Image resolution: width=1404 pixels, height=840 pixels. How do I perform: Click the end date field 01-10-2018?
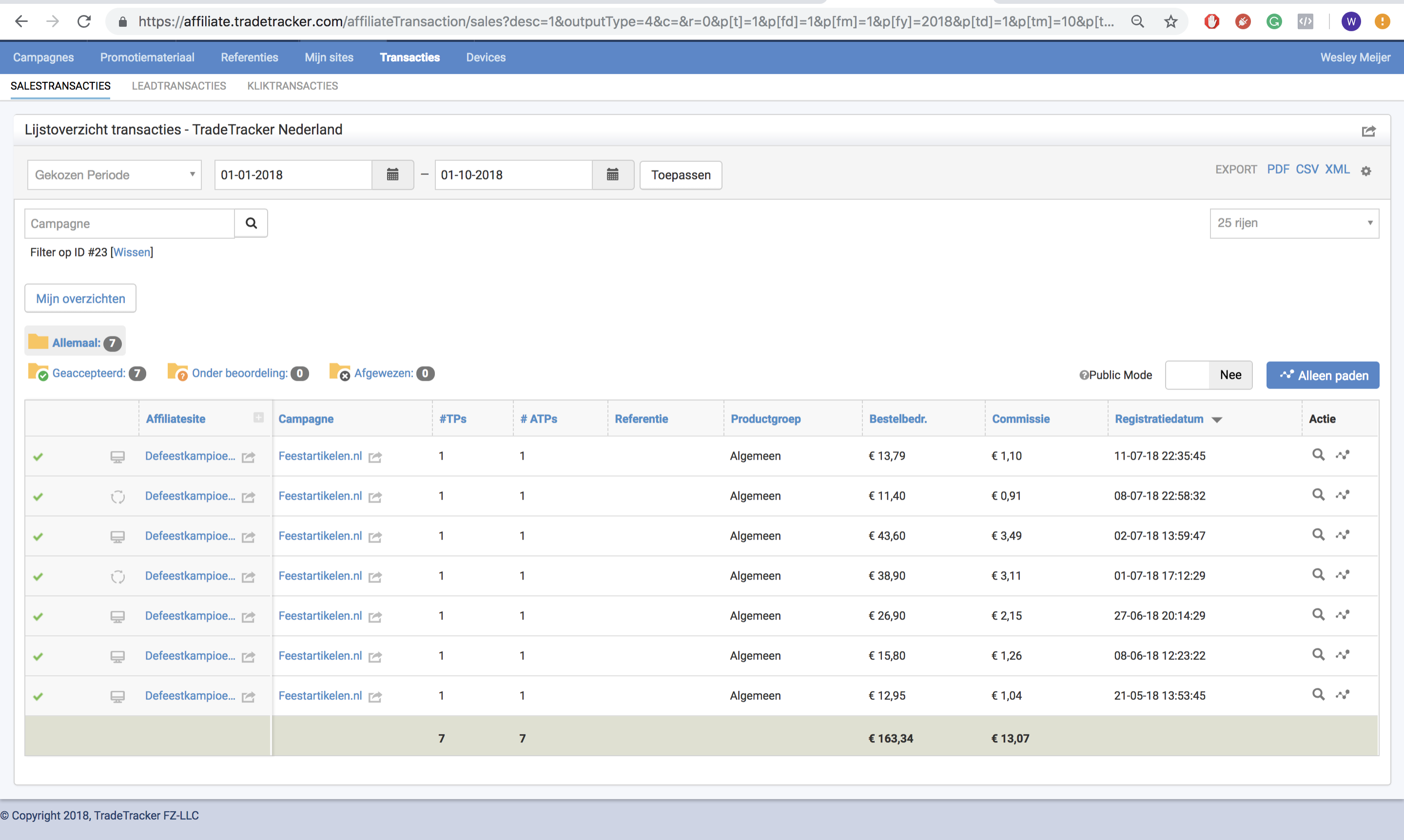[x=513, y=175]
